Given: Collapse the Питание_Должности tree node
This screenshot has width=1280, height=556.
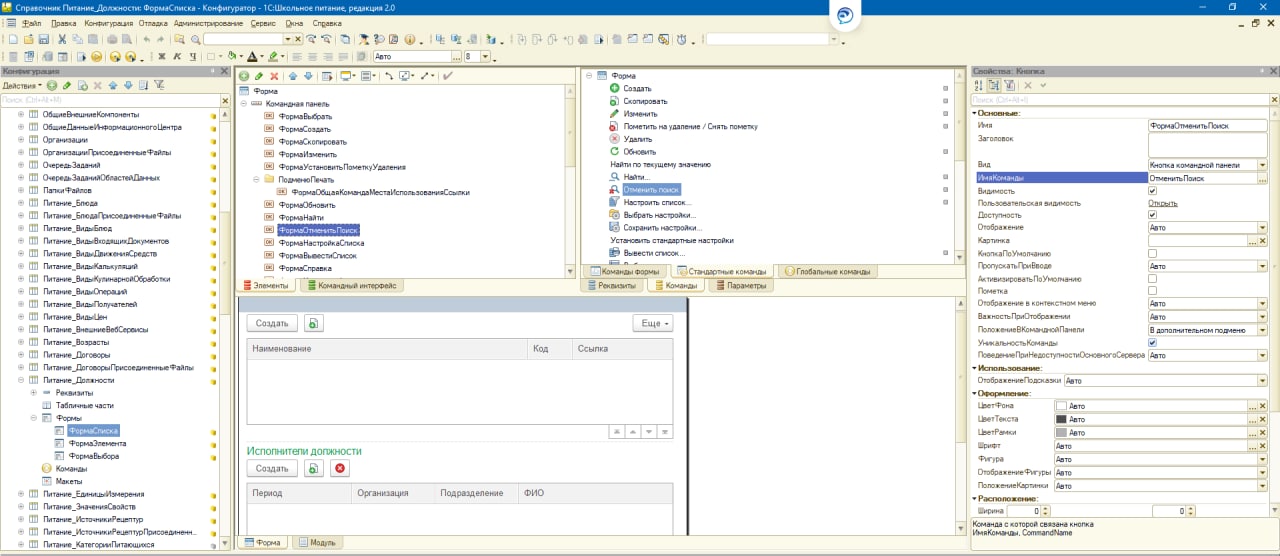Looking at the screenshot, I should coord(21,380).
